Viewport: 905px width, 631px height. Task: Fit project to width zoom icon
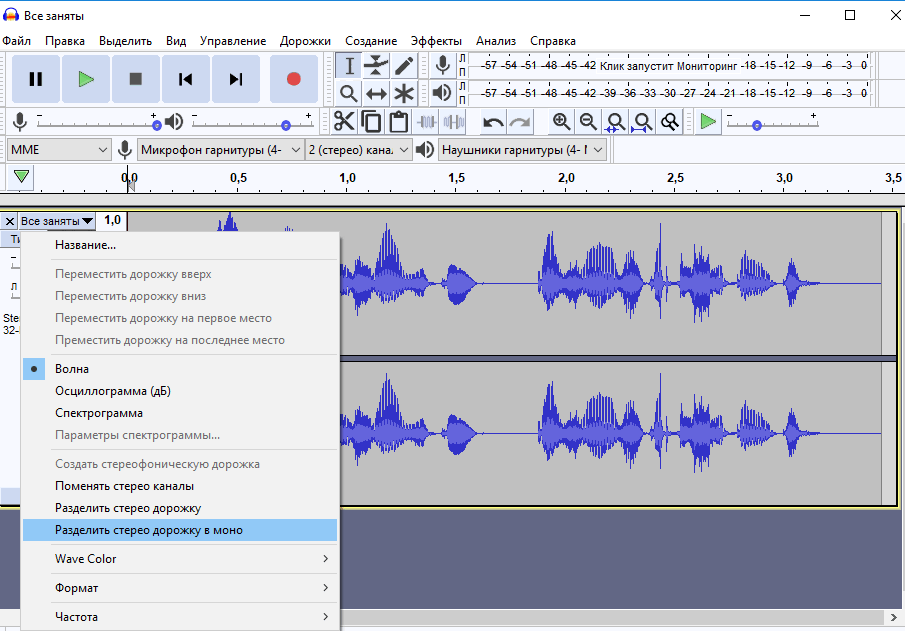[642, 122]
